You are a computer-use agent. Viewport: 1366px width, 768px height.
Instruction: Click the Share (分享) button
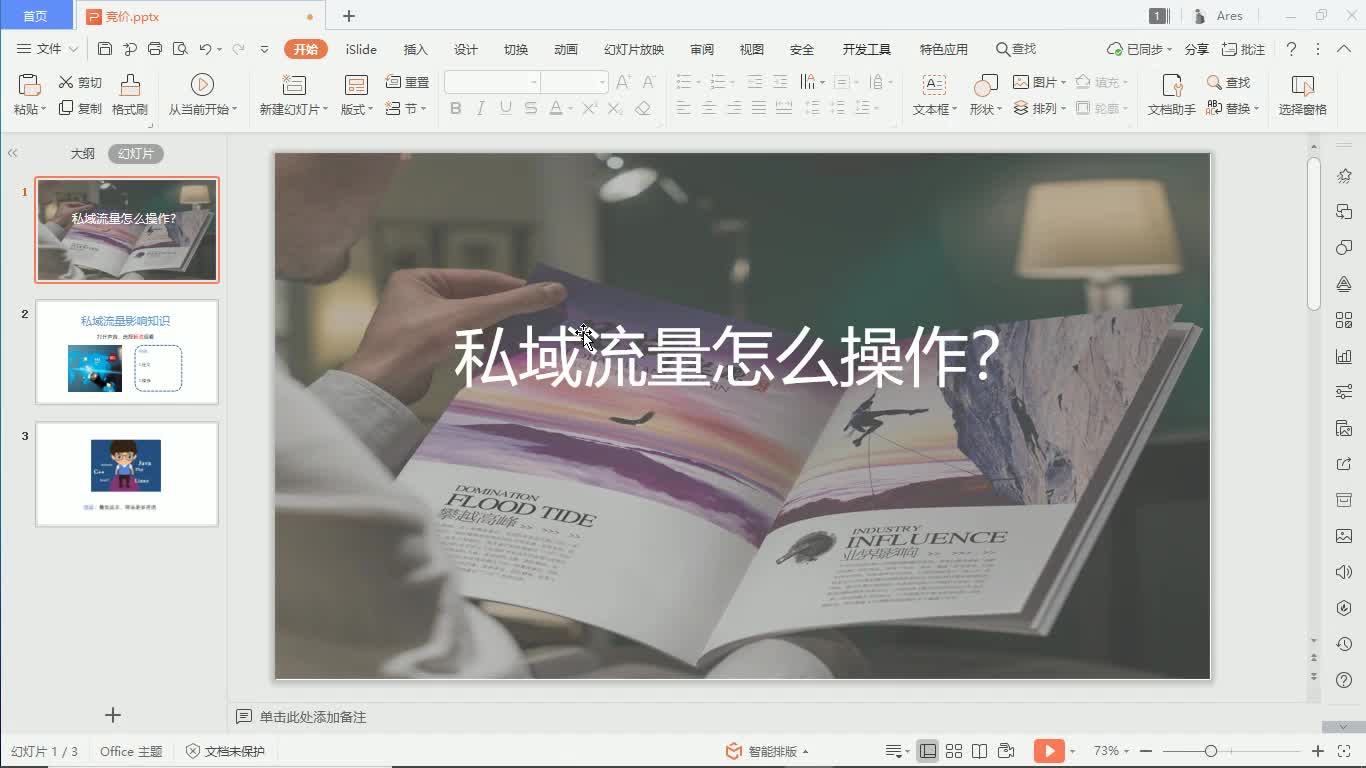[1196, 49]
